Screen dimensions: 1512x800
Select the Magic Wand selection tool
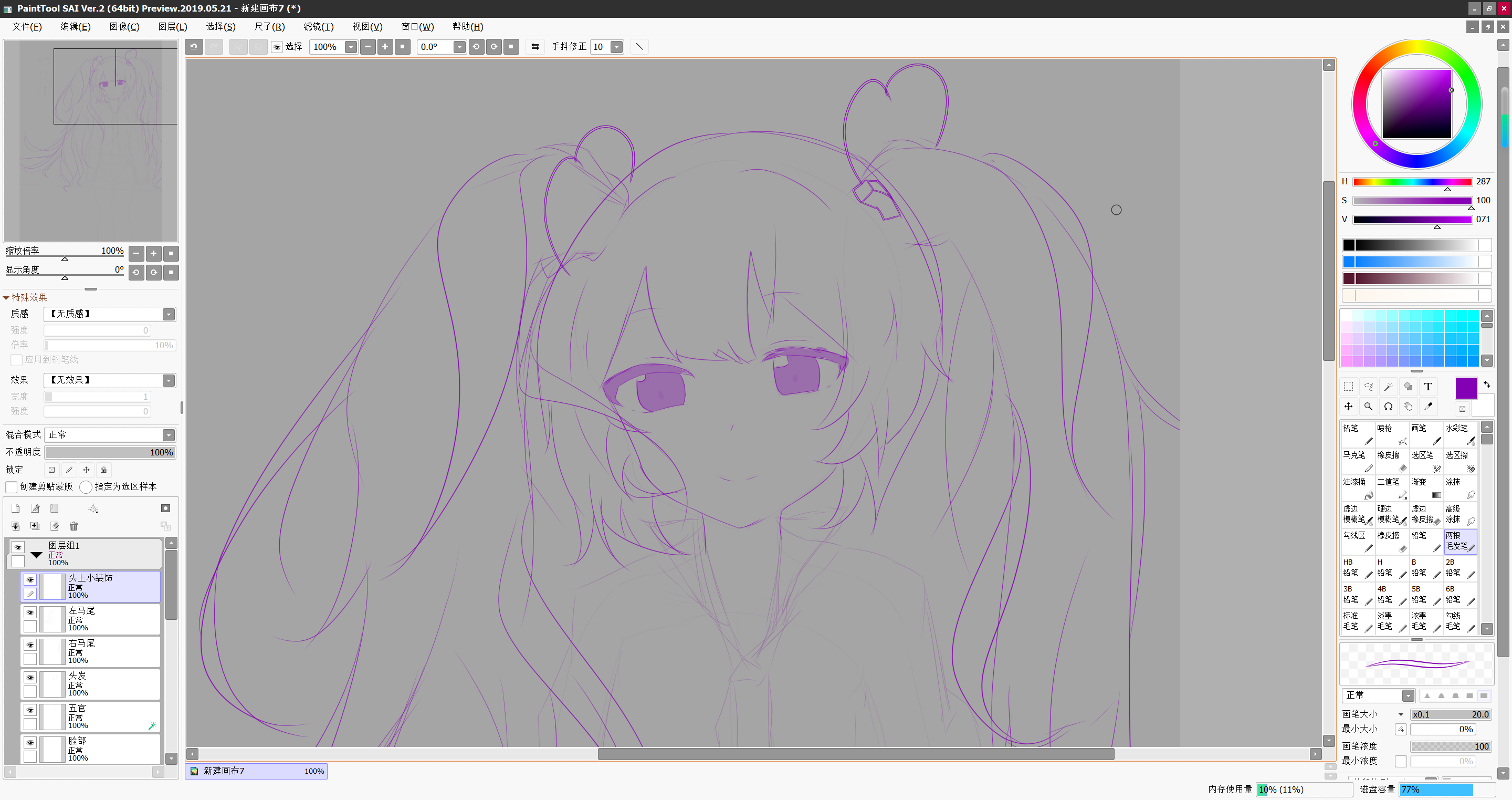[1388, 387]
